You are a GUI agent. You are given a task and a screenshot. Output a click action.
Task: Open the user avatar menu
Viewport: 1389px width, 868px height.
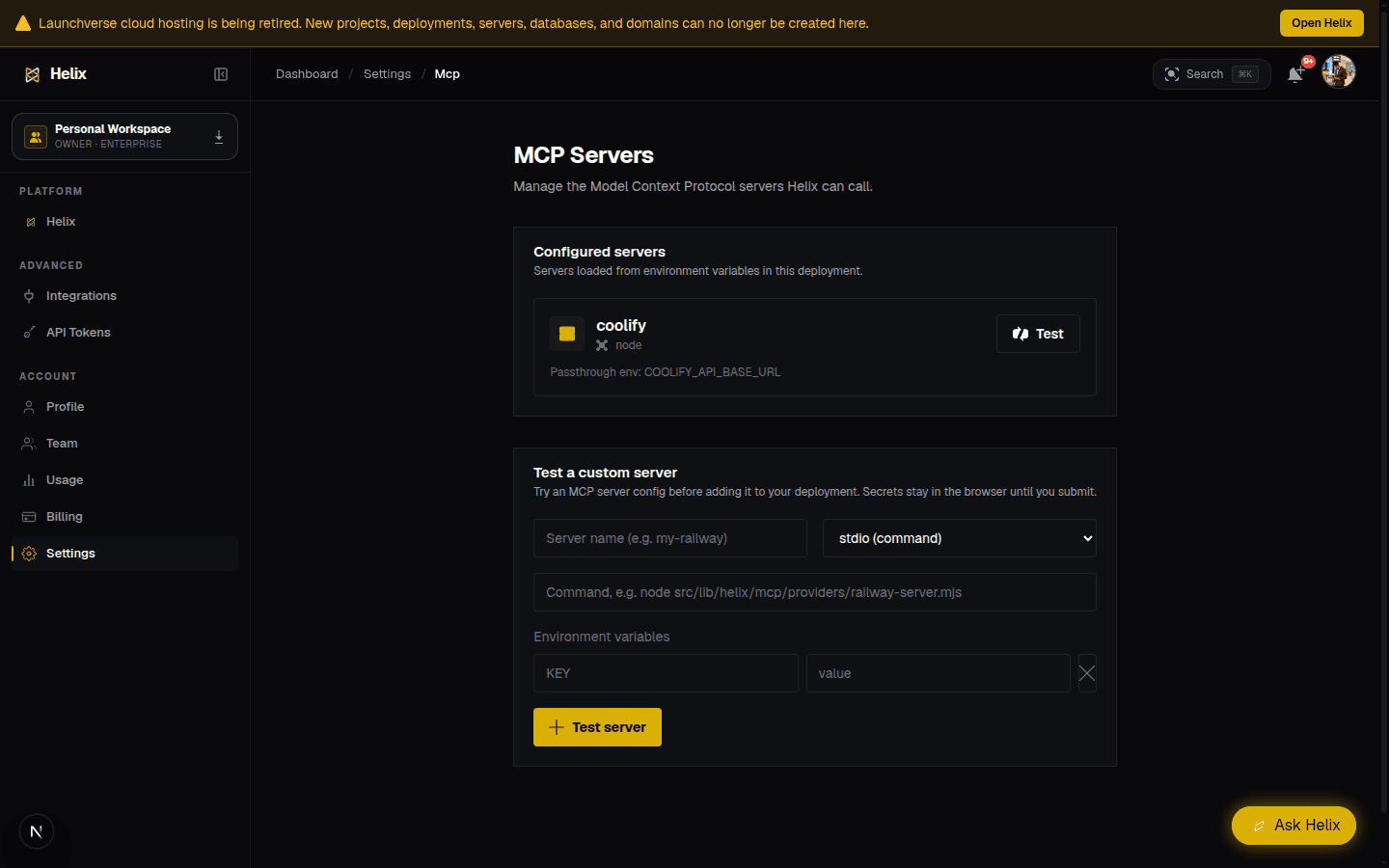click(1339, 71)
